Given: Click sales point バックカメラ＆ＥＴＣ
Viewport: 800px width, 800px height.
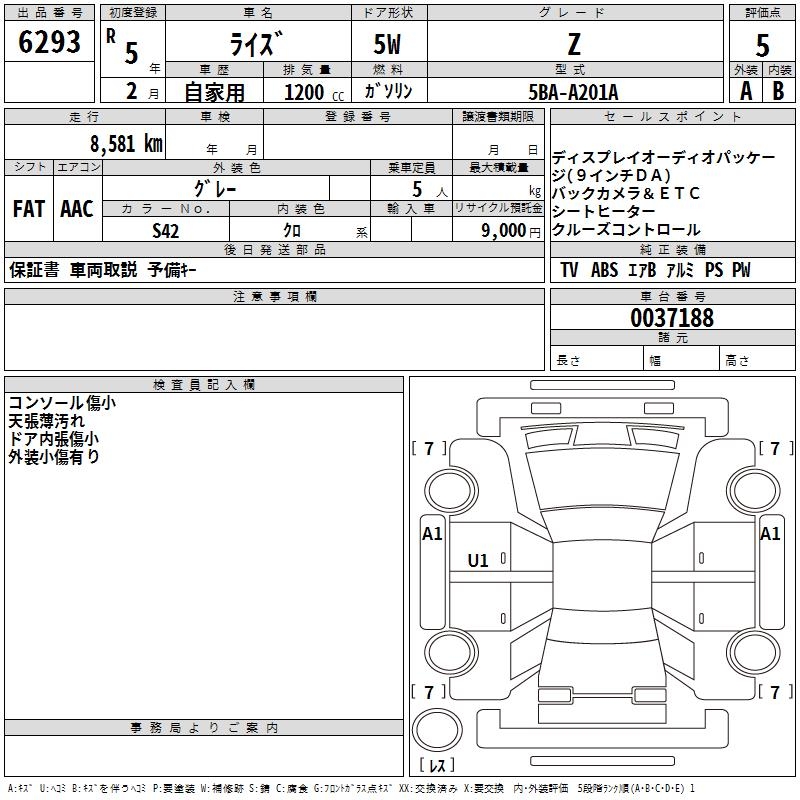Looking at the screenshot, I should click(626, 193).
